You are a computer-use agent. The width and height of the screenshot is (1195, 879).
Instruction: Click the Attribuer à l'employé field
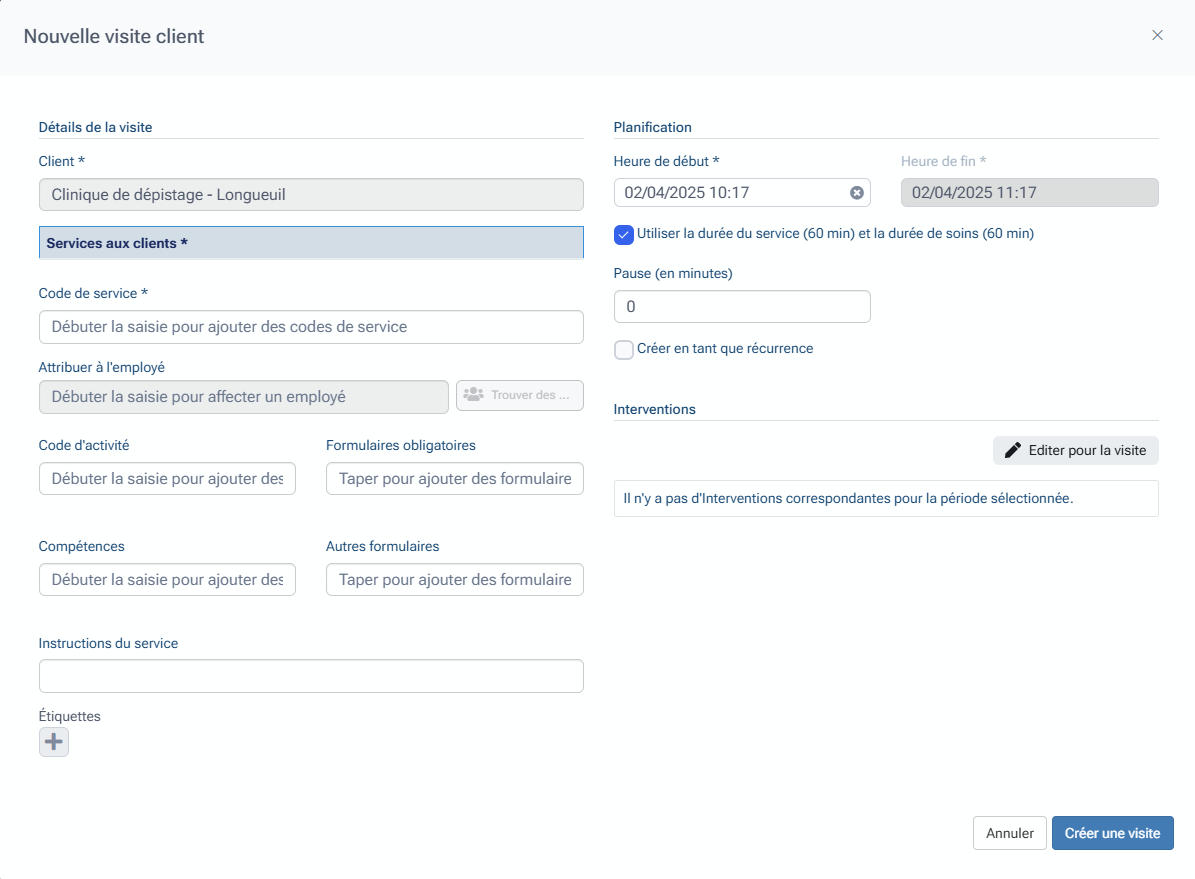[x=243, y=397]
